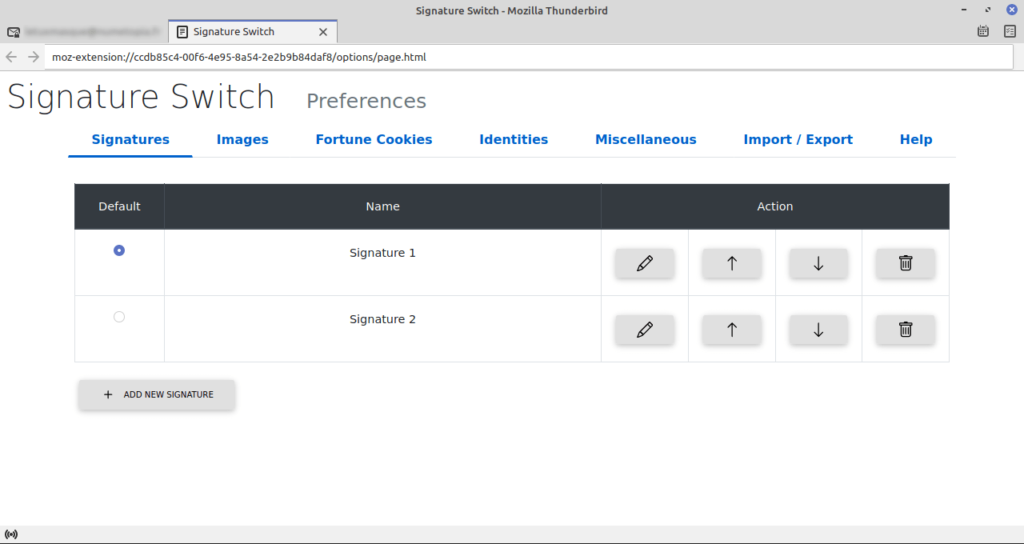The image size is (1024, 544).
Task: Delete Signature 2 with the trash button
Action: tap(905, 330)
